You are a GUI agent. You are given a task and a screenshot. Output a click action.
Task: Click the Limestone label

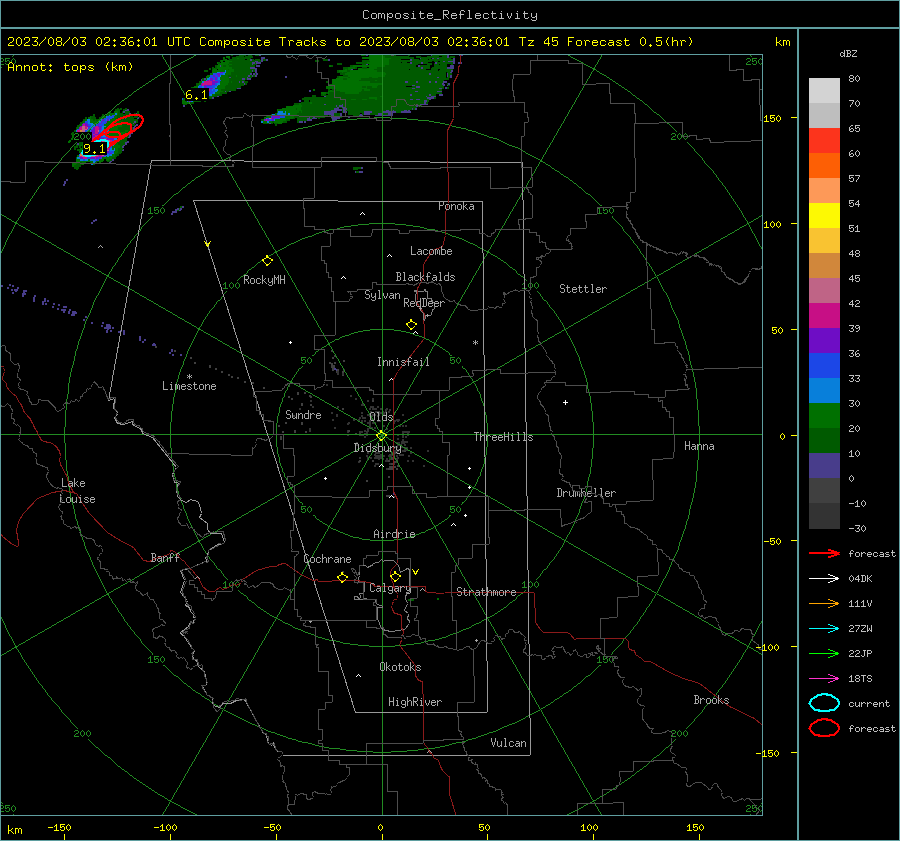tap(189, 386)
